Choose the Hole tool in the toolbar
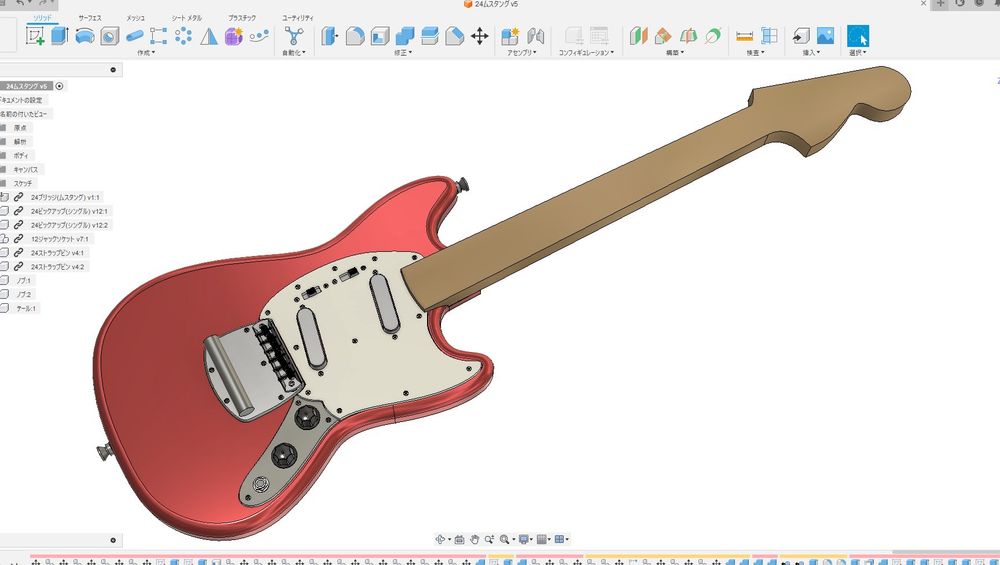 click(109, 36)
